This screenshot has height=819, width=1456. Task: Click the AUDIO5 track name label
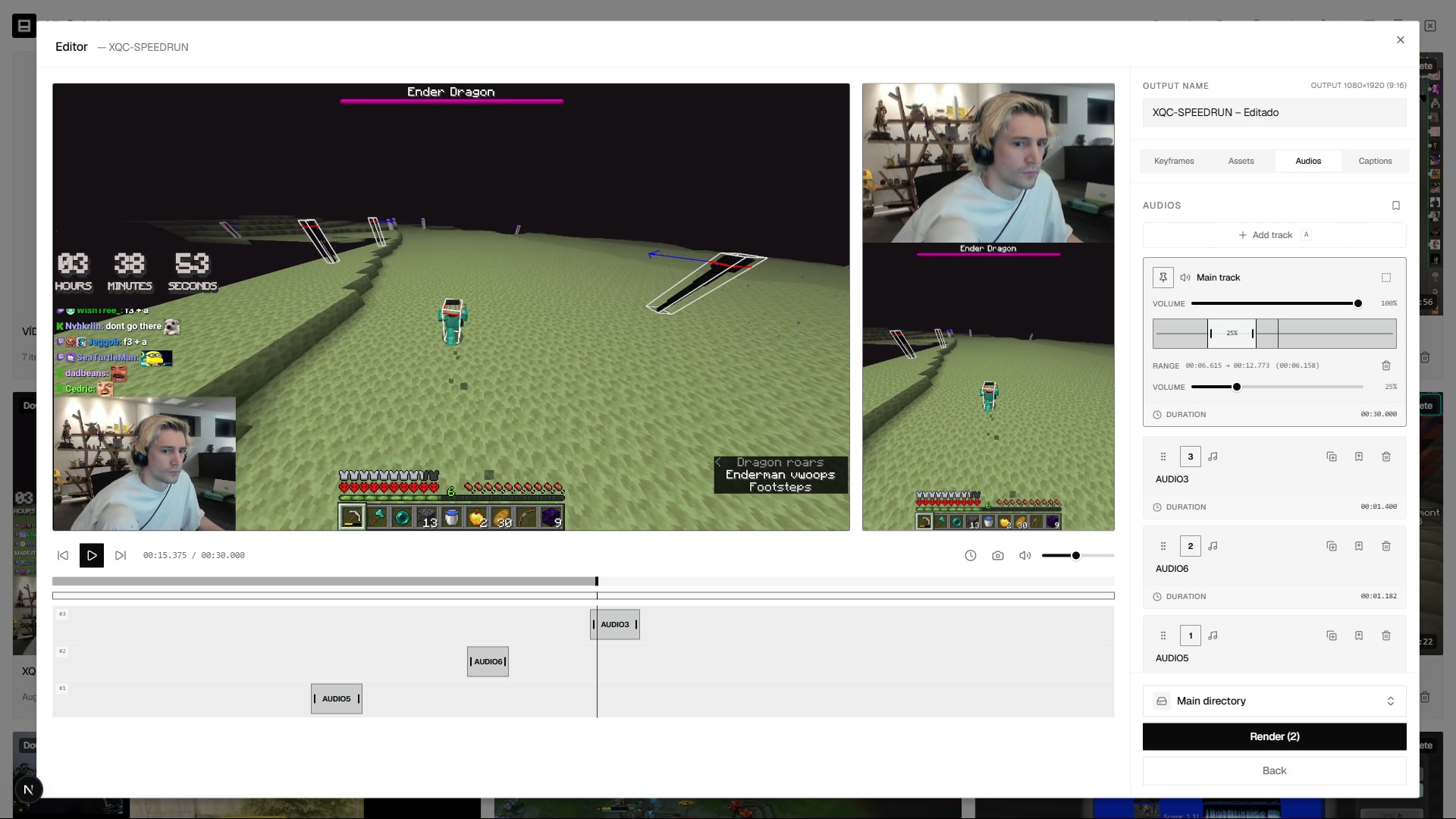coord(1172,659)
